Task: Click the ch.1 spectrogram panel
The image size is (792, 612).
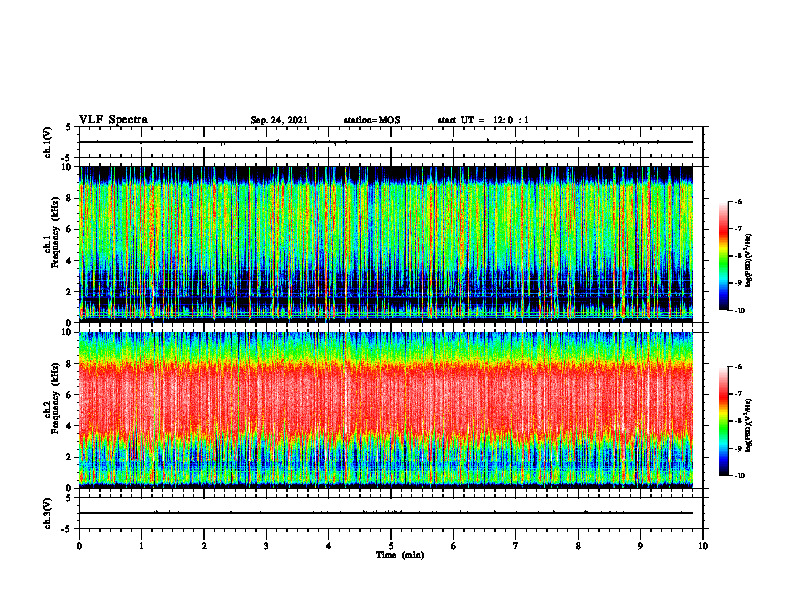Action: [x=386, y=244]
